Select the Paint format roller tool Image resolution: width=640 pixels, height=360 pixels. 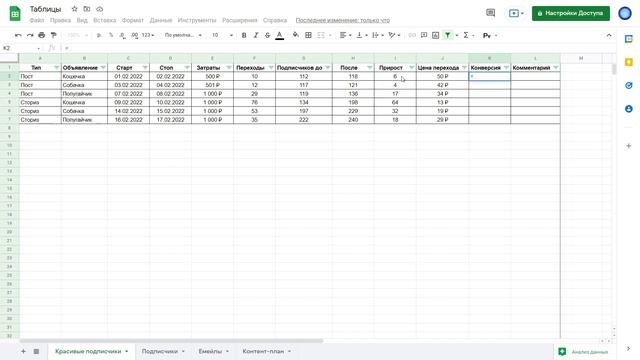(x=53, y=36)
